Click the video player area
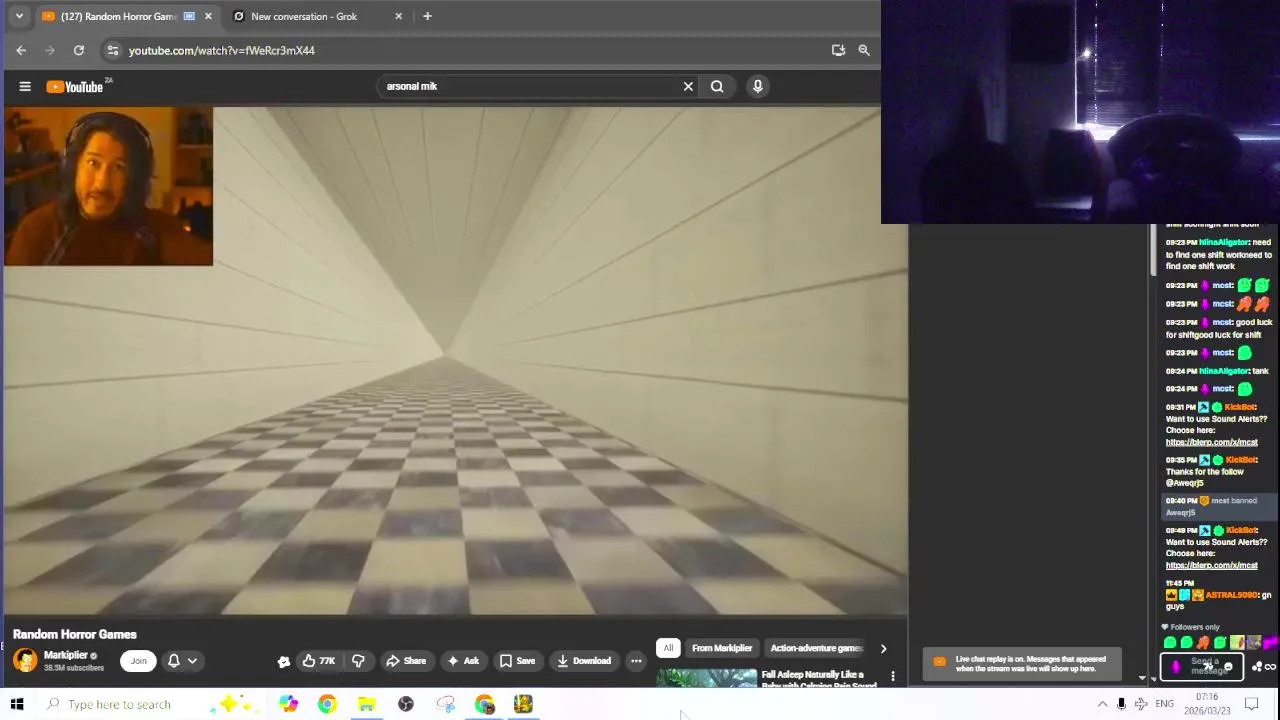 tap(456, 361)
